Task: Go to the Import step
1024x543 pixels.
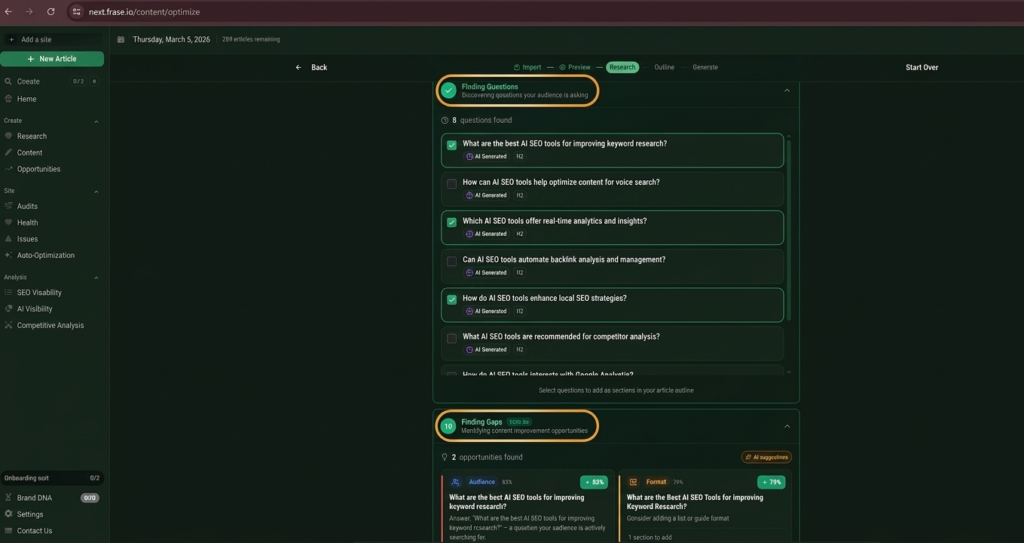Action: tap(528, 67)
